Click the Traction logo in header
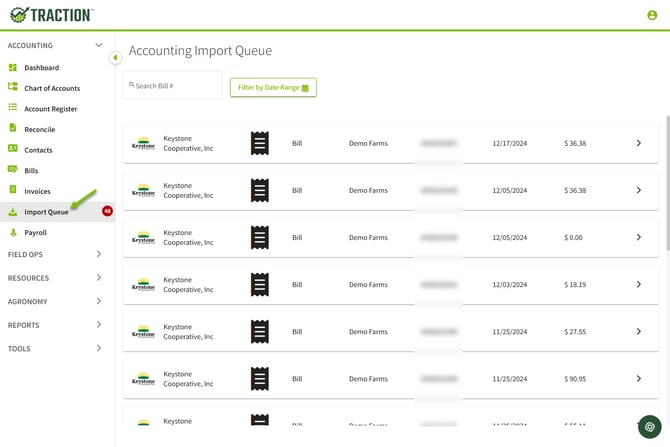This screenshot has width=670, height=447. tap(51, 15)
